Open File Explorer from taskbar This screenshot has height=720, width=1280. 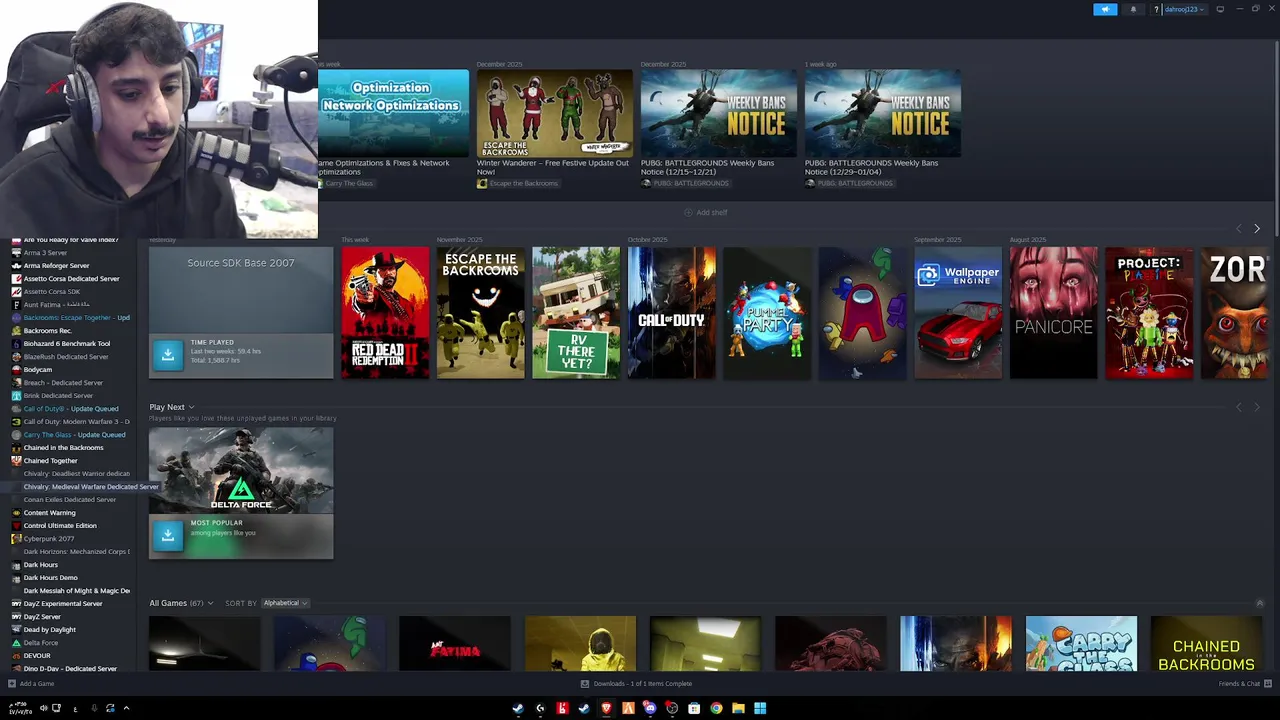(738, 708)
